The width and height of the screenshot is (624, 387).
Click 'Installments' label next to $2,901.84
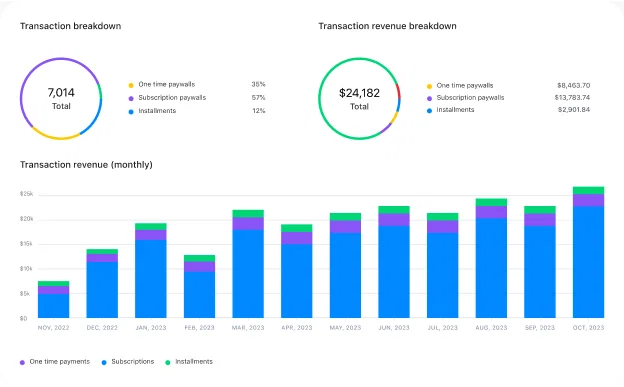tap(455, 109)
